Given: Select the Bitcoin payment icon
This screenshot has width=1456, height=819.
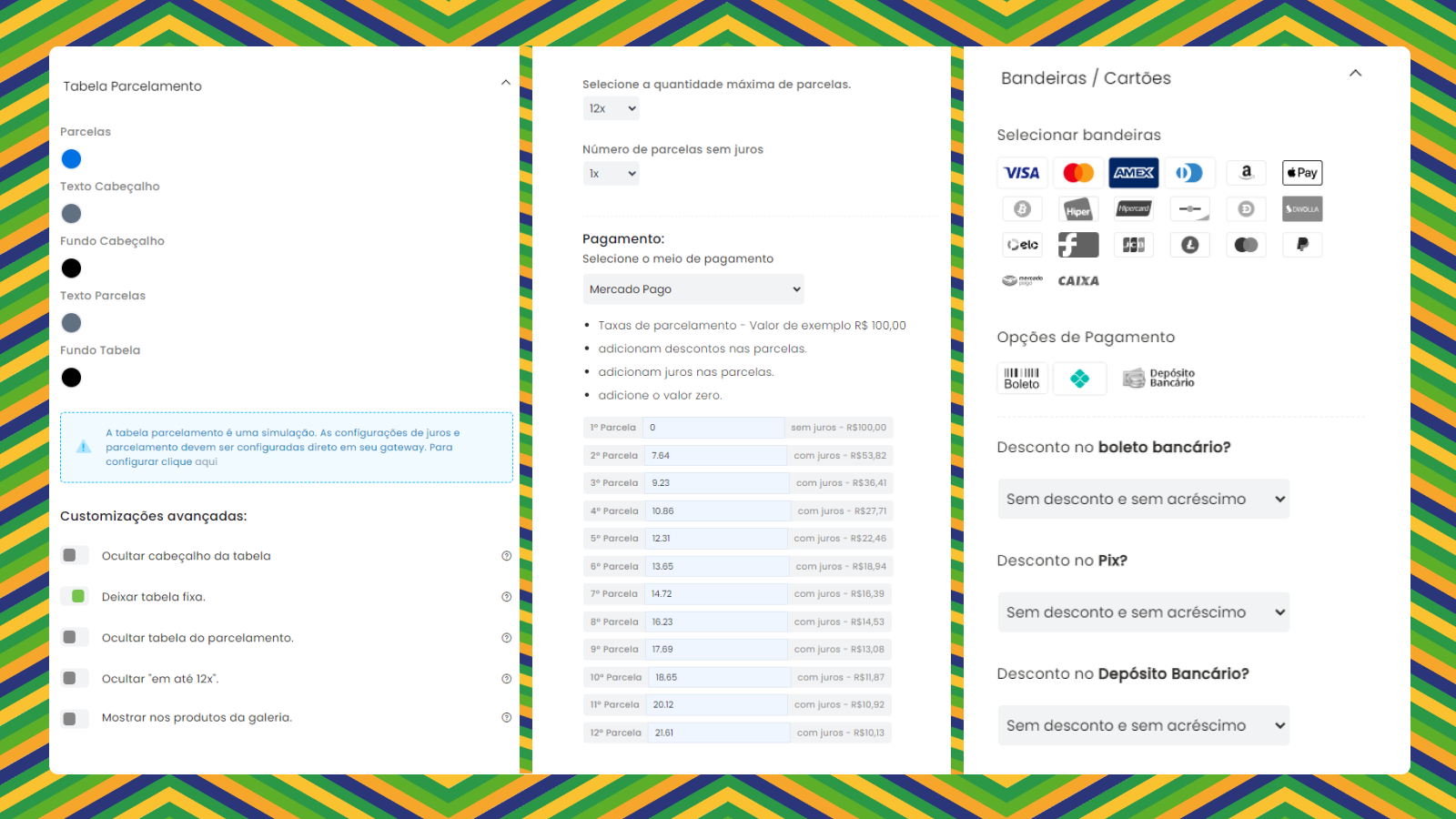Looking at the screenshot, I should tap(1022, 209).
